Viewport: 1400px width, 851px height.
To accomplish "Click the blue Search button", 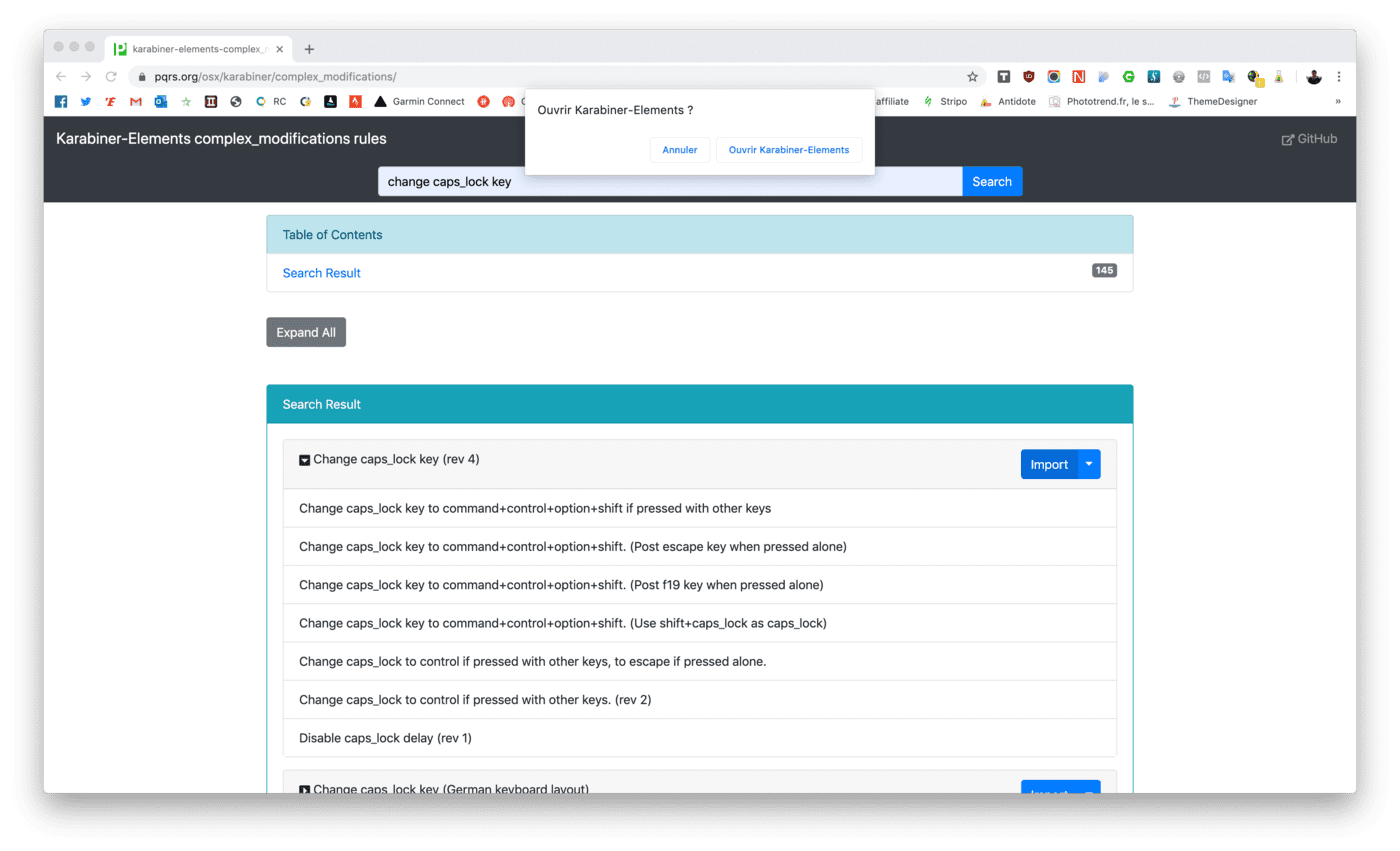I will pyautogui.click(x=992, y=181).
